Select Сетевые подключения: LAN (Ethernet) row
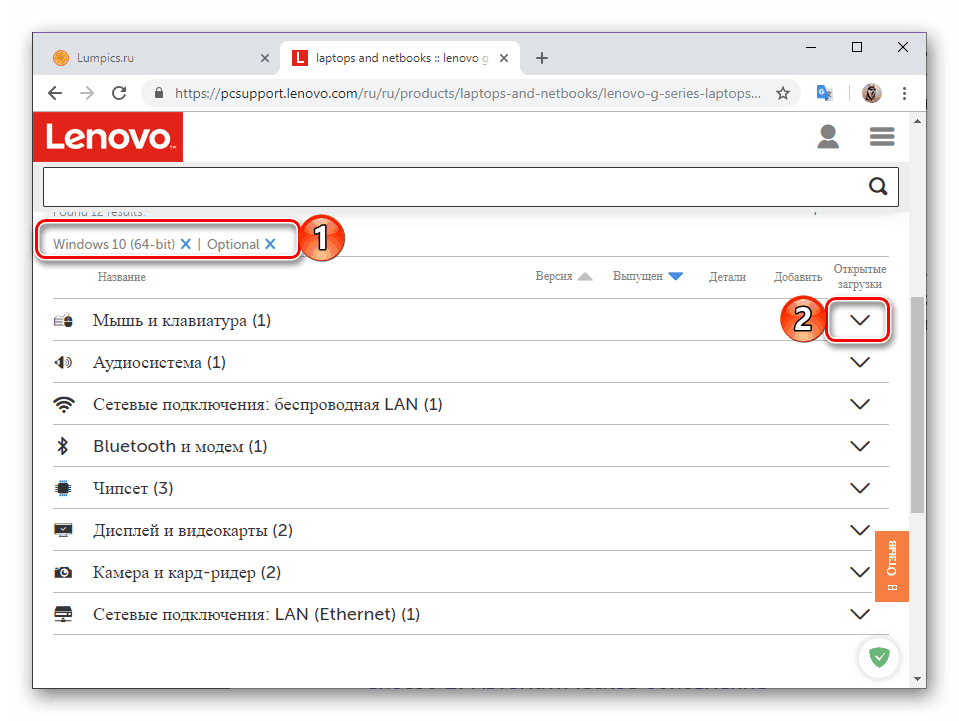 pos(470,614)
